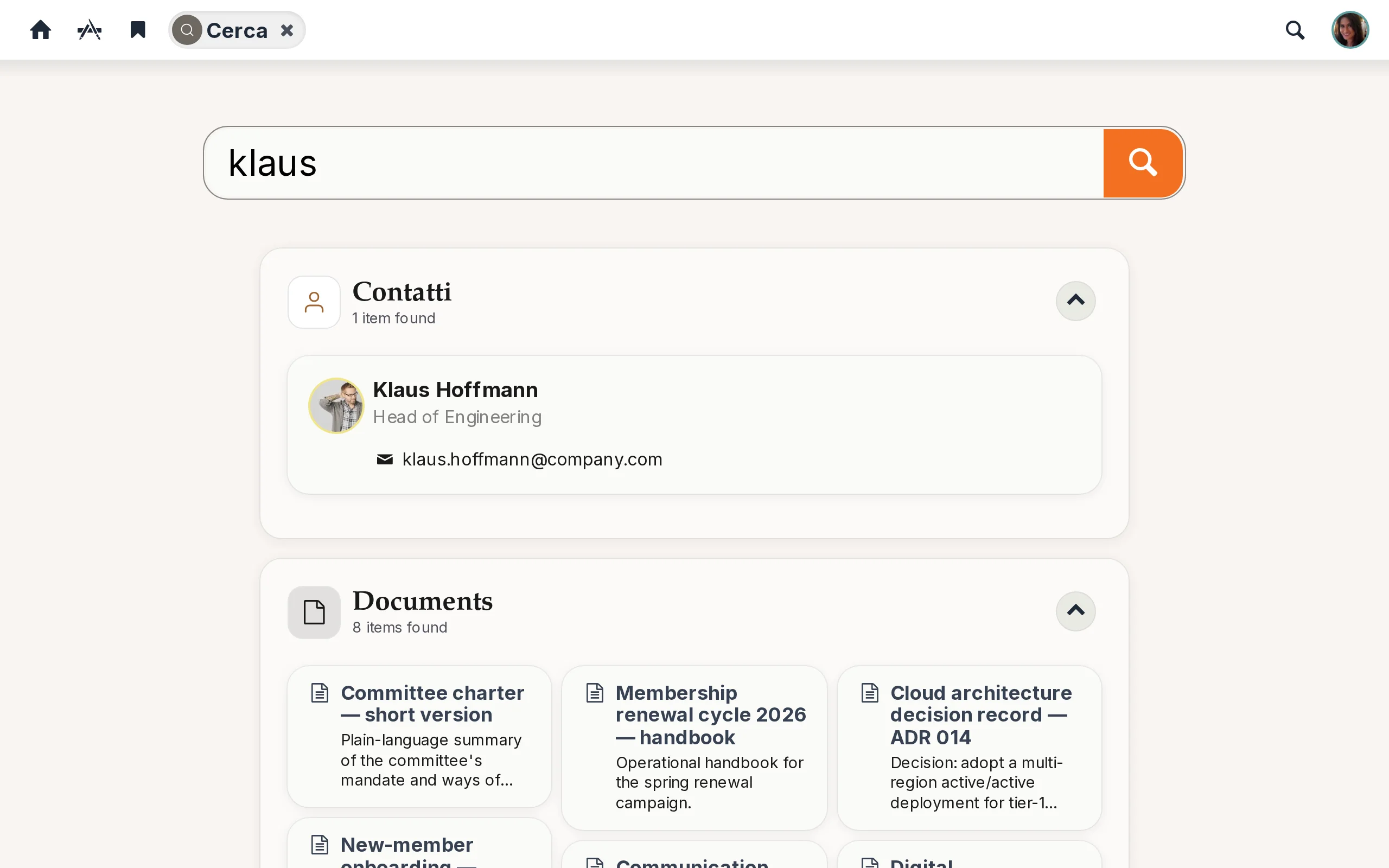Go to the Home icon

point(40,30)
